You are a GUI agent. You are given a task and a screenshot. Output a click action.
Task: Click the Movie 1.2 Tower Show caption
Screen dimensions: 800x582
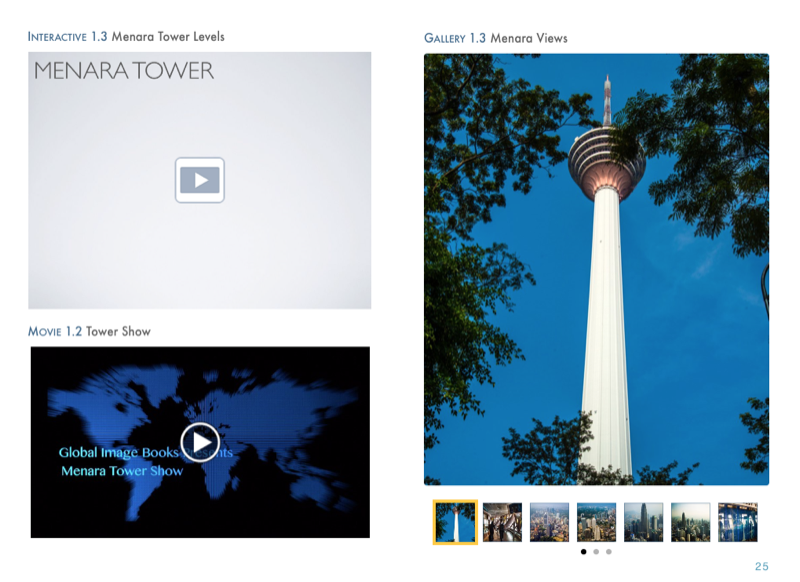tap(89, 331)
